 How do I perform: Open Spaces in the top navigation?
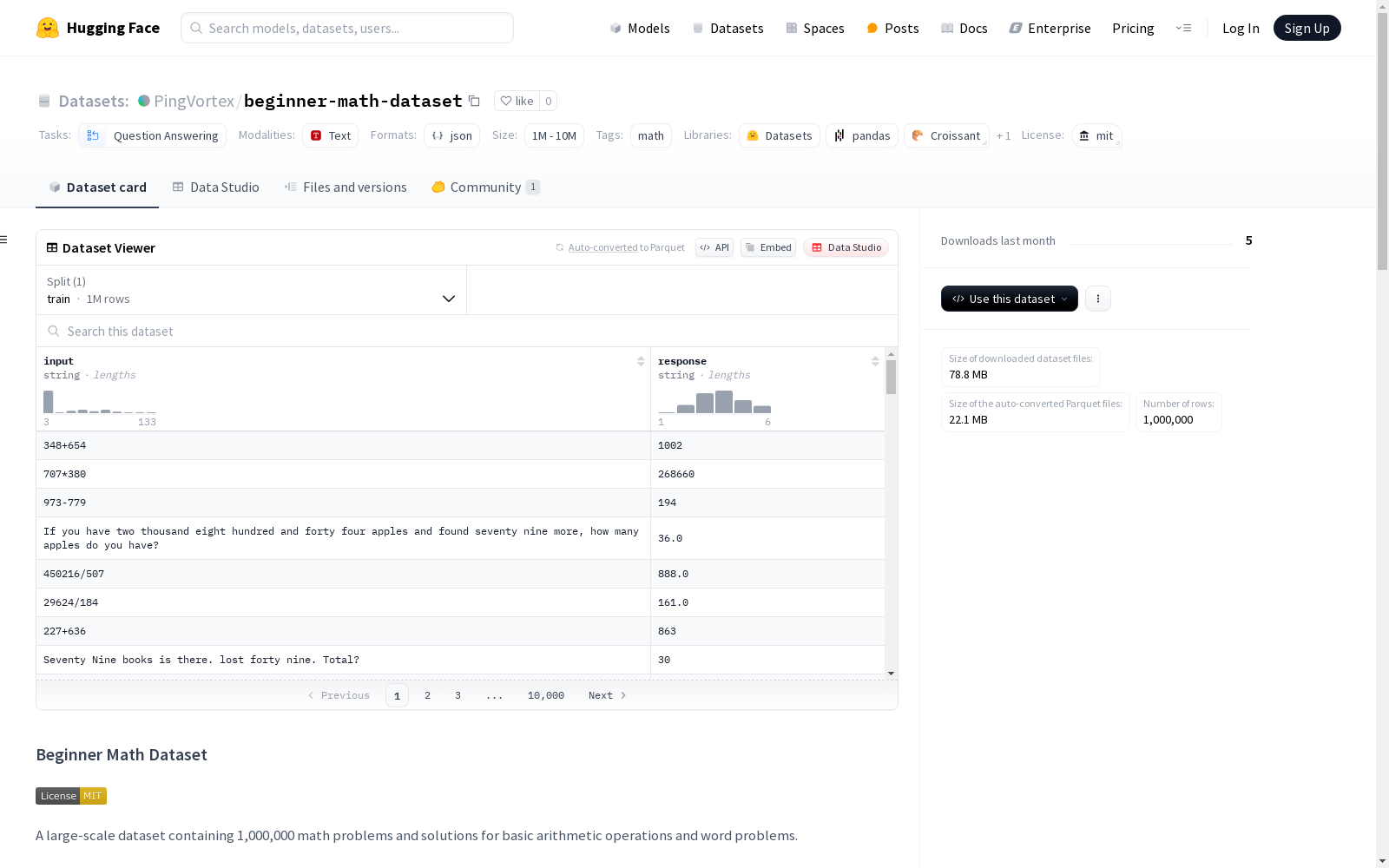[814, 28]
